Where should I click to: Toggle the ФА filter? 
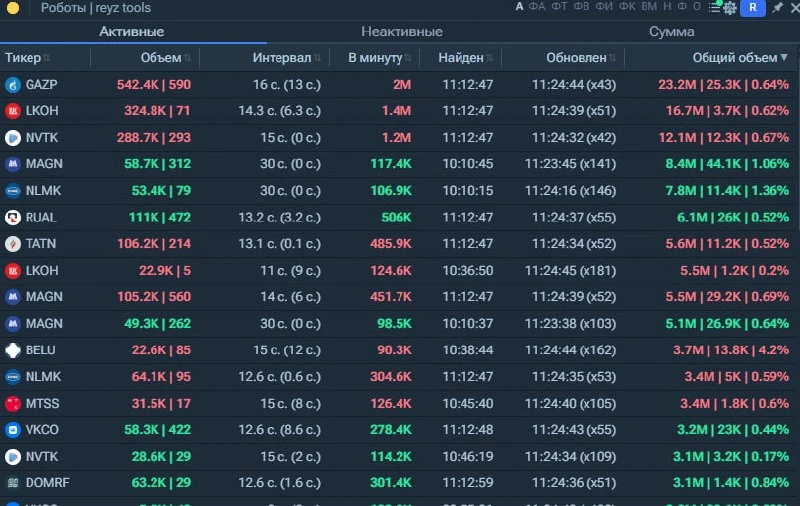[x=537, y=7]
